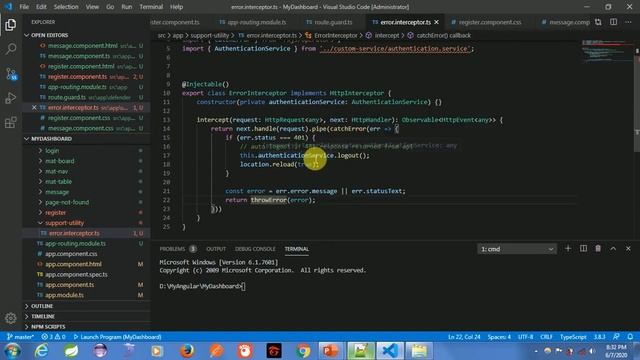Expand the page-not-found folder
The height and width of the screenshot is (360, 640).
67,202
